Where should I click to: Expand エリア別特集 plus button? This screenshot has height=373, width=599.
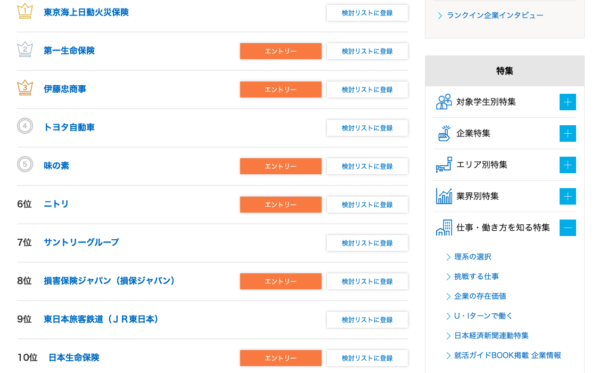click(x=568, y=165)
